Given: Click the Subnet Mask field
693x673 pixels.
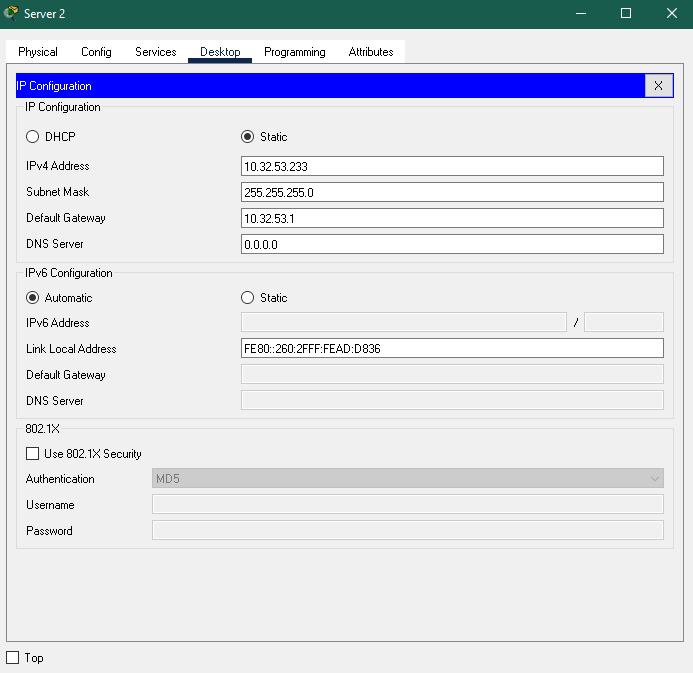Looking at the screenshot, I should 452,192.
